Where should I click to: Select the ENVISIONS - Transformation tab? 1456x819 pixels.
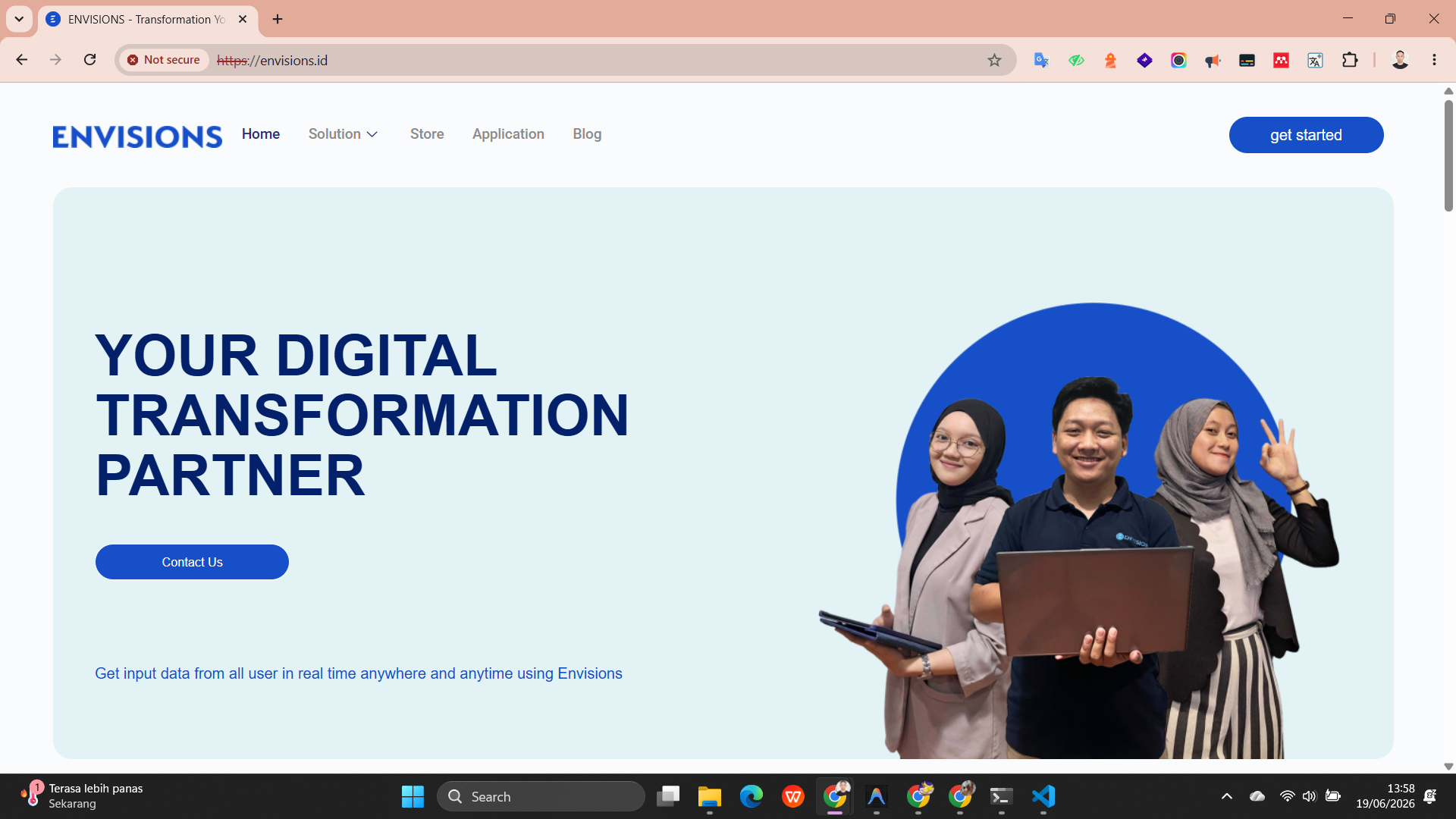tap(147, 19)
